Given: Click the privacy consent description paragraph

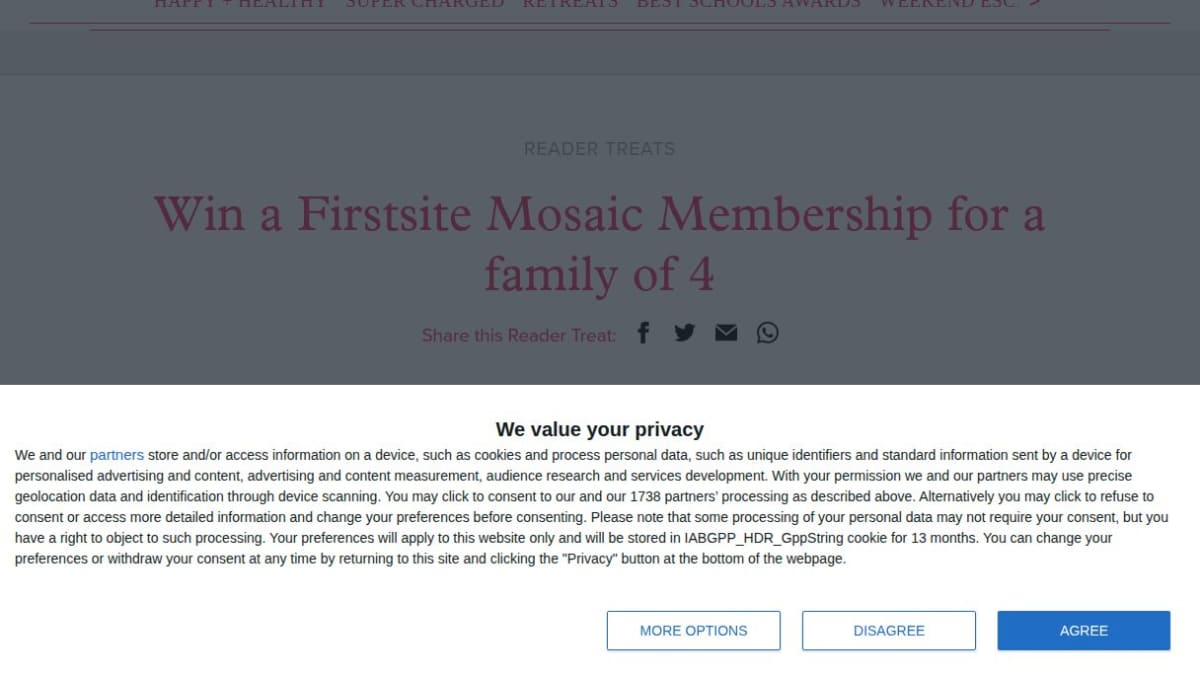Looking at the screenshot, I should pos(592,507).
